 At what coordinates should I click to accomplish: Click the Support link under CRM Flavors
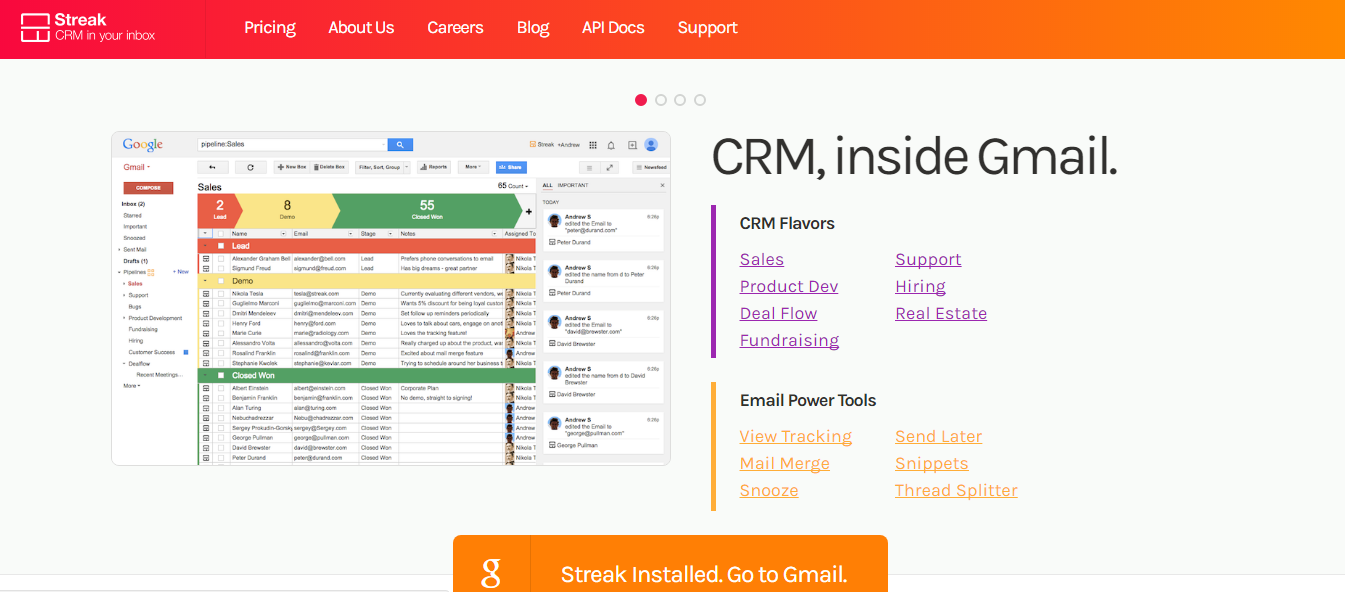(x=928, y=260)
